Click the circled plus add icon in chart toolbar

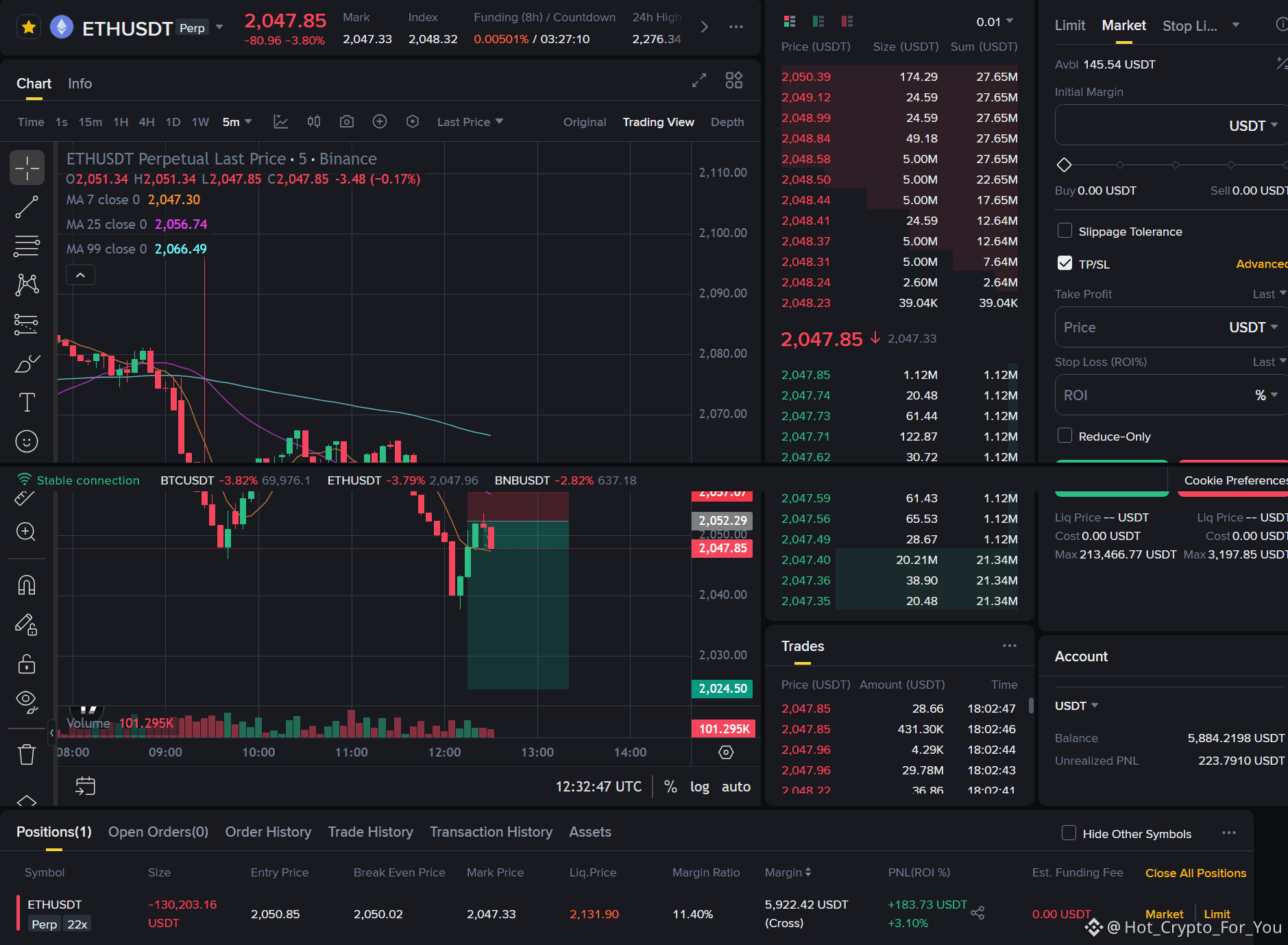[380, 122]
